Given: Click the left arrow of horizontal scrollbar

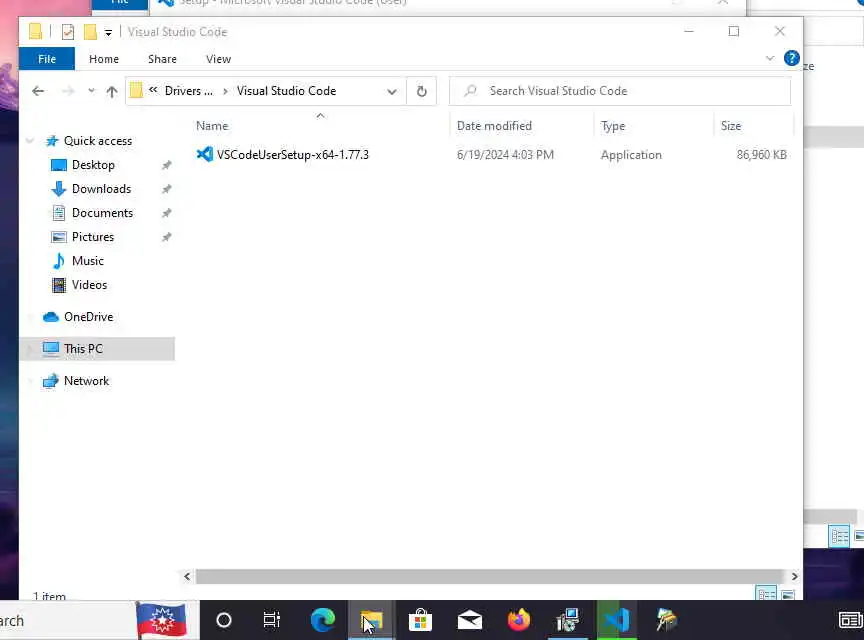Looking at the screenshot, I should coord(187,577).
